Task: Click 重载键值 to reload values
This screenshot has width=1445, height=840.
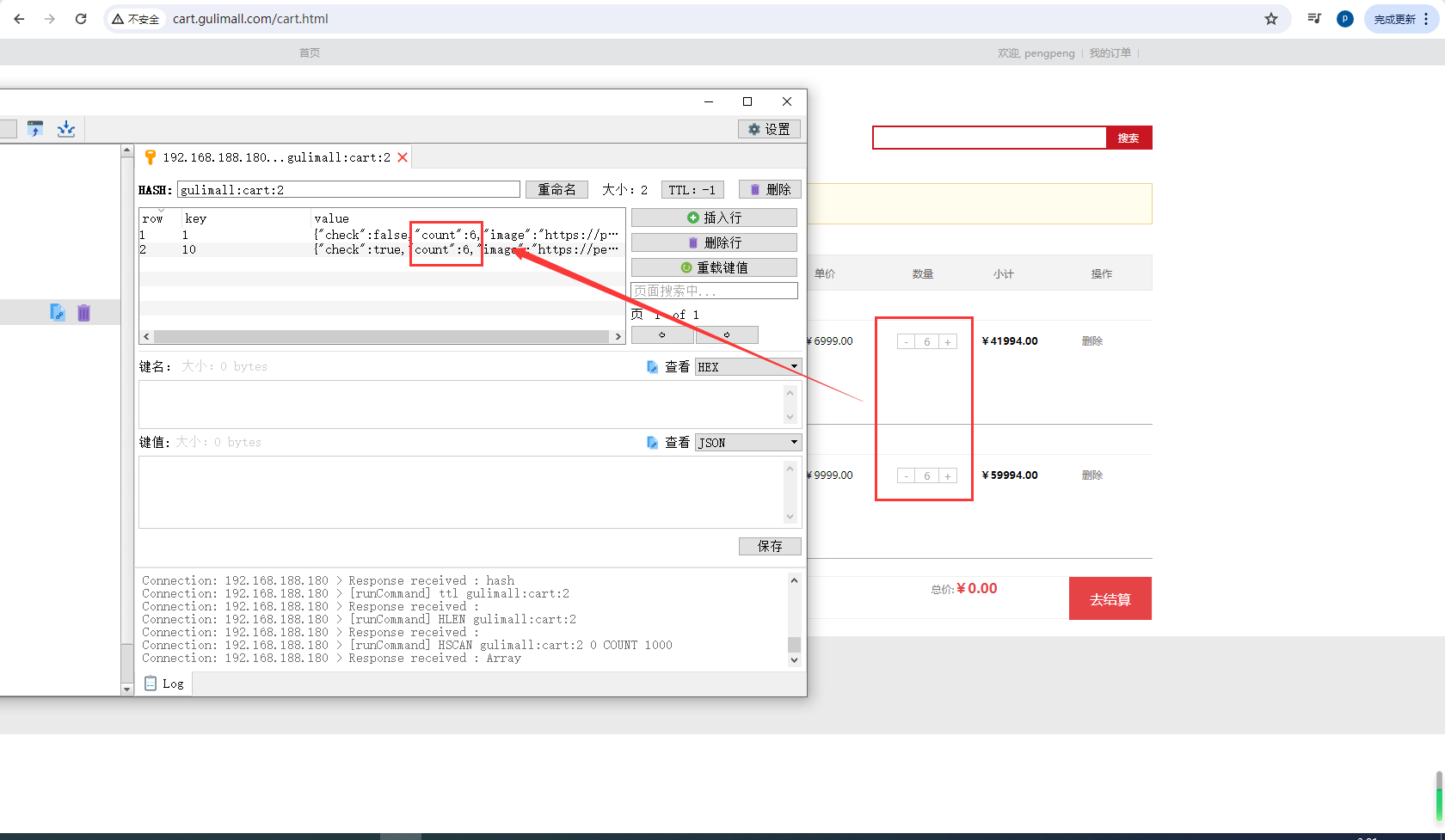Action: [x=714, y=267]
